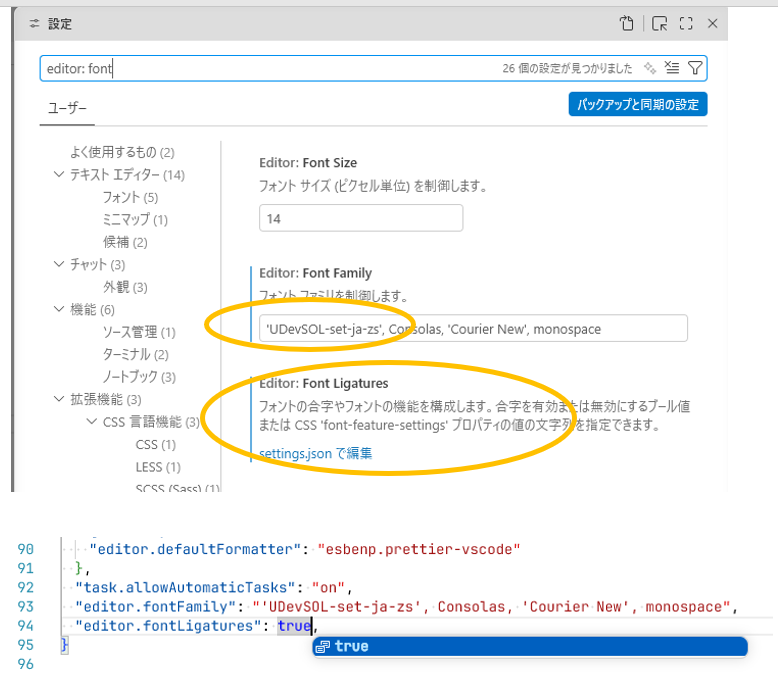Clear the settings search input icon
The width and height of the screenshot is (778, 682).
pyautogui.click(x=672, y=67)
